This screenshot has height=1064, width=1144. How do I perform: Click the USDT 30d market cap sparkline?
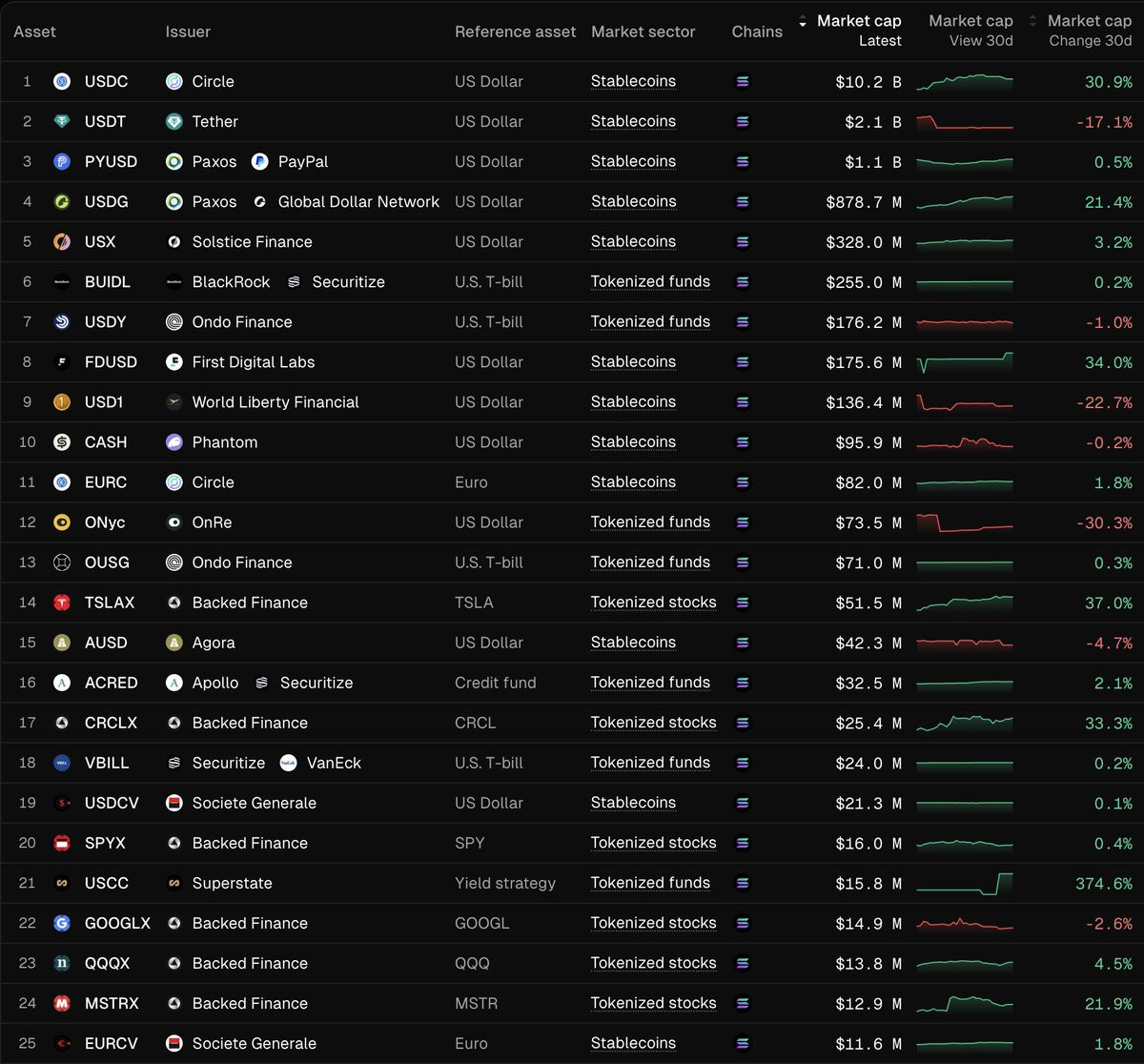coord(965,122)
